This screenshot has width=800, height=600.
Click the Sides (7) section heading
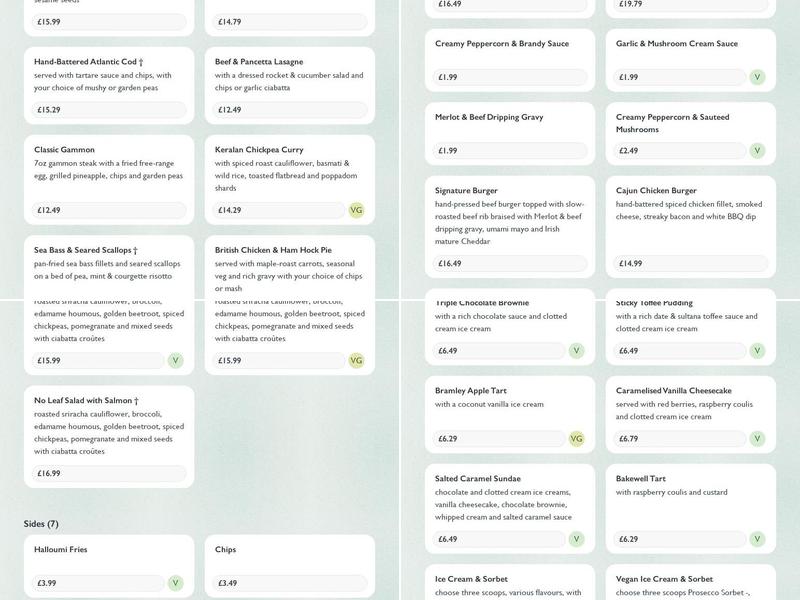[41, 524]
